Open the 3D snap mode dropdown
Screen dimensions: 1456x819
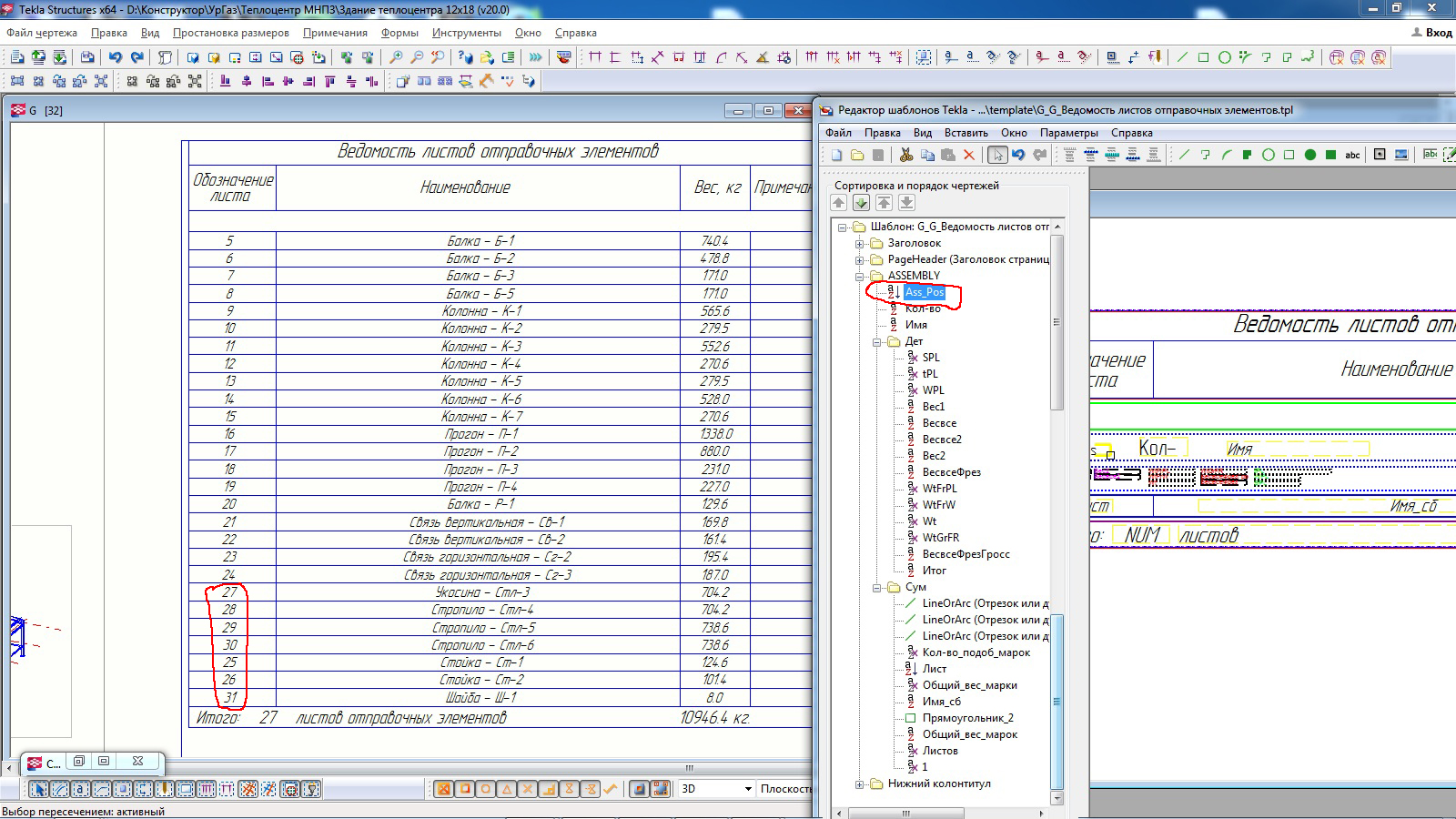748,789
